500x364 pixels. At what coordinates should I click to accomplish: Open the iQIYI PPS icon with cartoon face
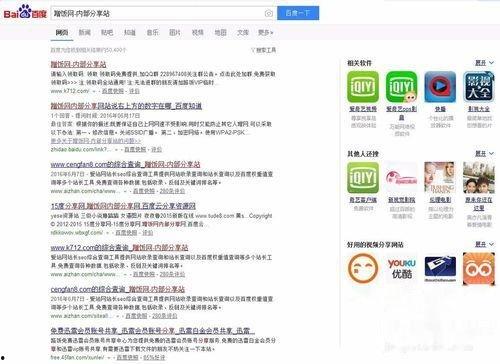coord(402,87)
